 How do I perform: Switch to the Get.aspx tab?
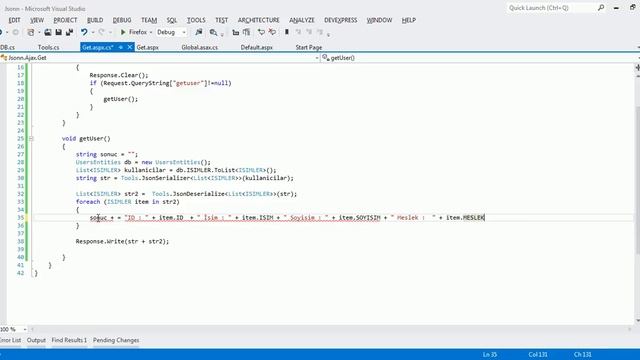[x=147, y=47]
